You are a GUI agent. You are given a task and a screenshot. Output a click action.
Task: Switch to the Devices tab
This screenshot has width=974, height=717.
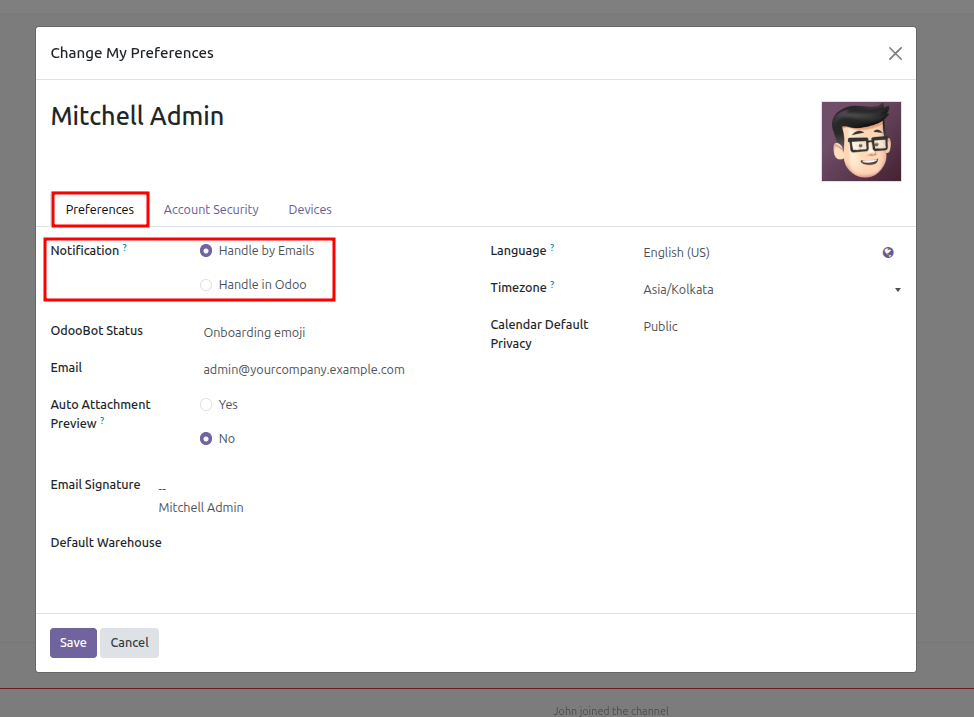coord(310,209)
